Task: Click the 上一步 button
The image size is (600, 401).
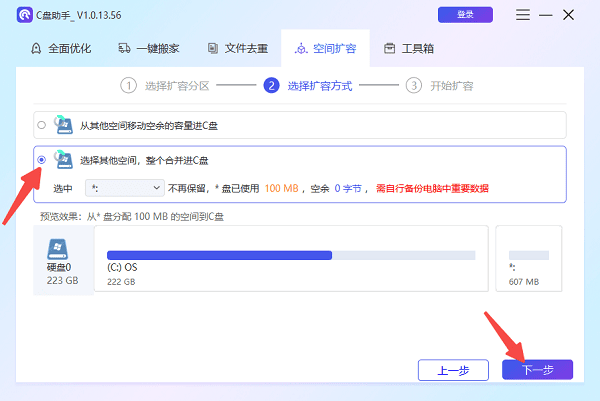Action: click(453, 370)
